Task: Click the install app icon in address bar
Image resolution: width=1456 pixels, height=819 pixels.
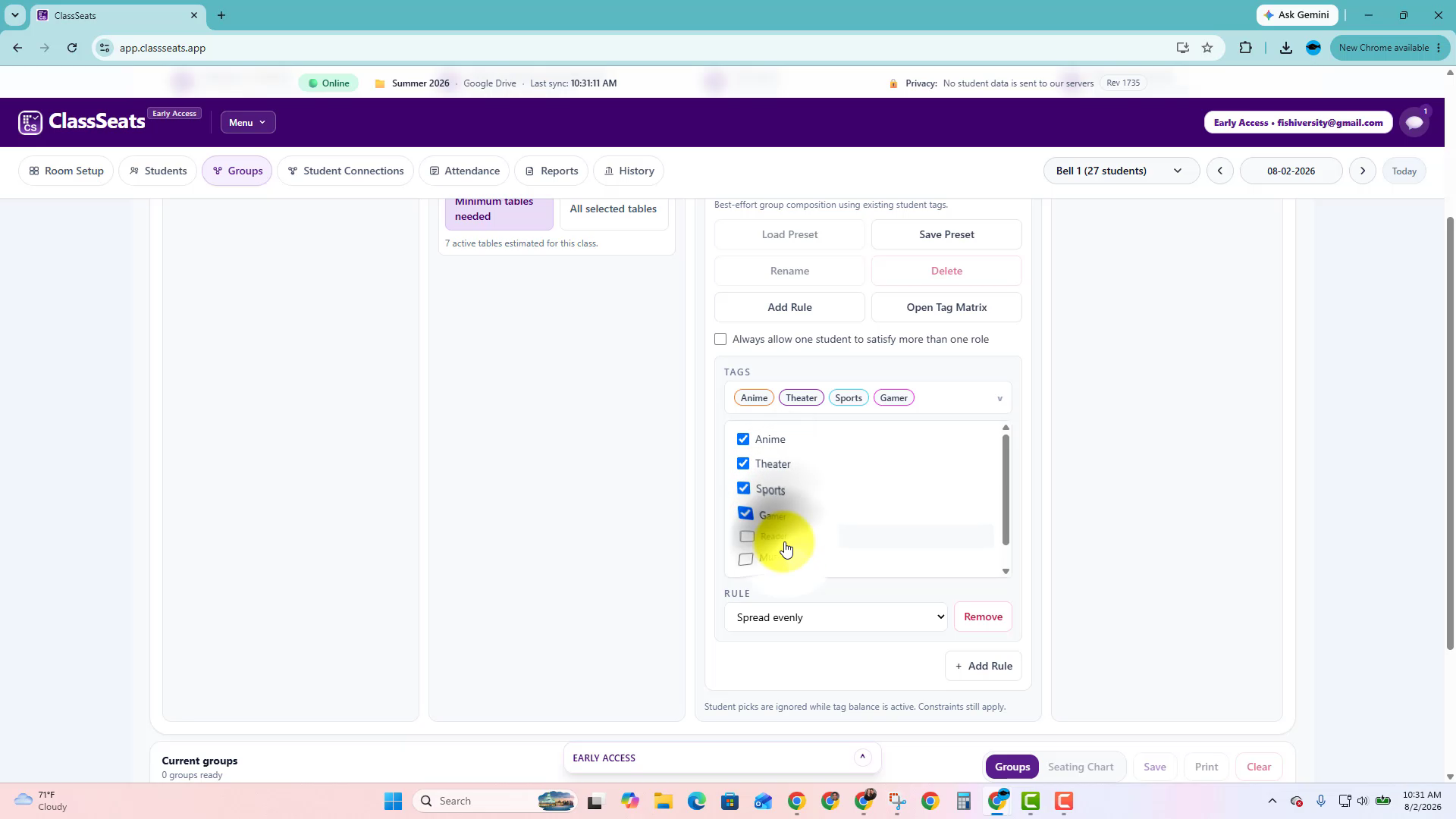Action: pyautogui.click(x=1182, y=48)
